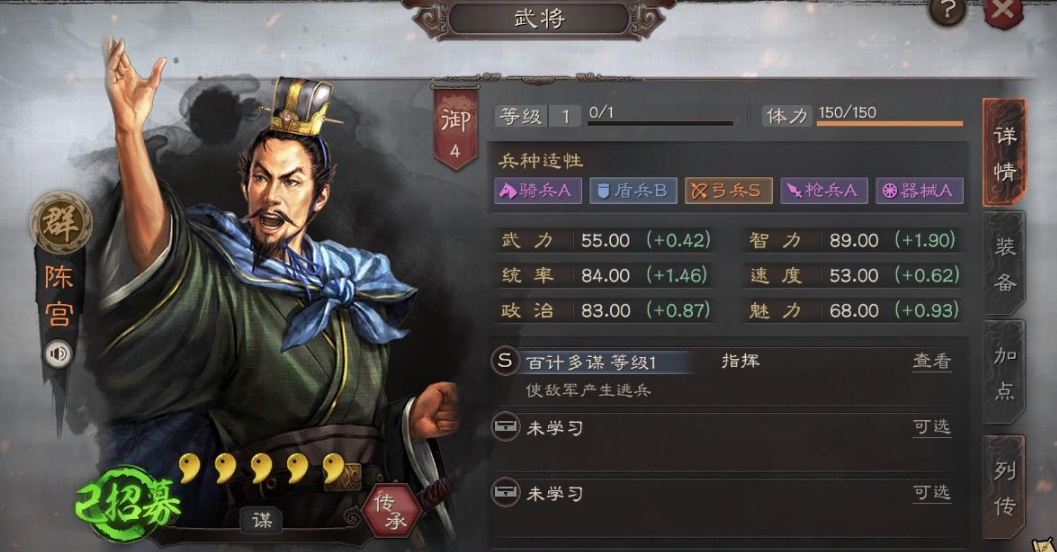Switch to the 装备 side tab
Screen dimensions: 1057x552
click(x=1004, y=264)
